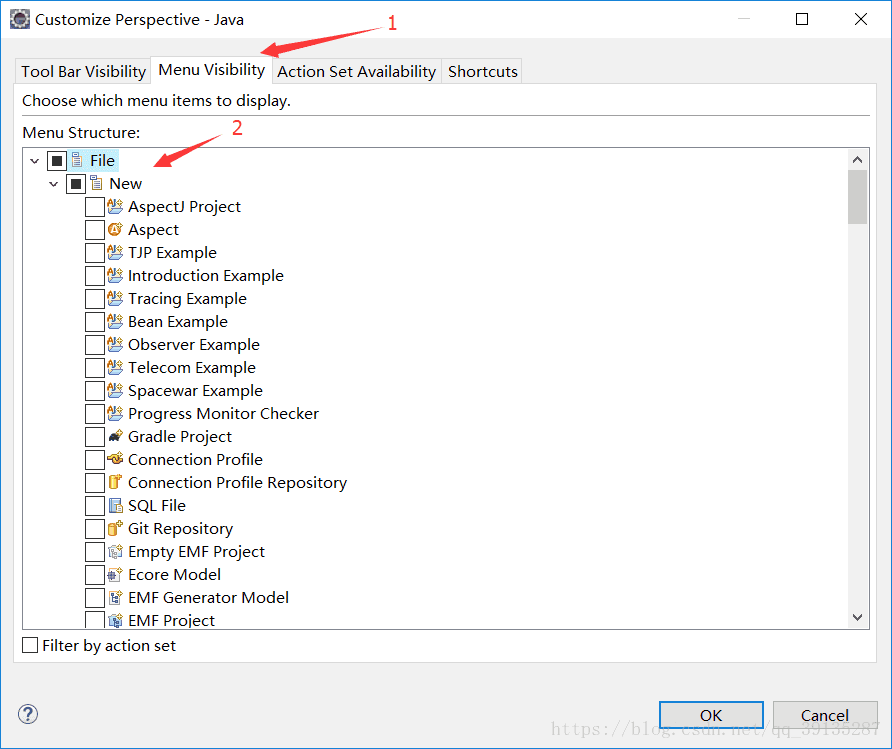Click the Connection Profile Repository icon
This screenshot has width=892, height=749.
pos(115,482)
